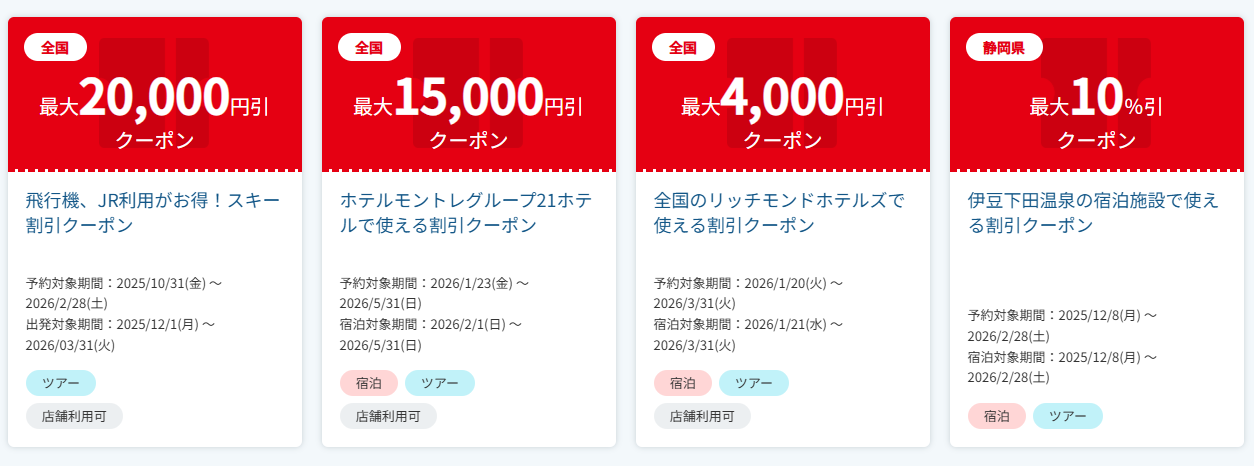
Task: Open the Richmond Hotels coupon link
Action: tap(782, 213)
